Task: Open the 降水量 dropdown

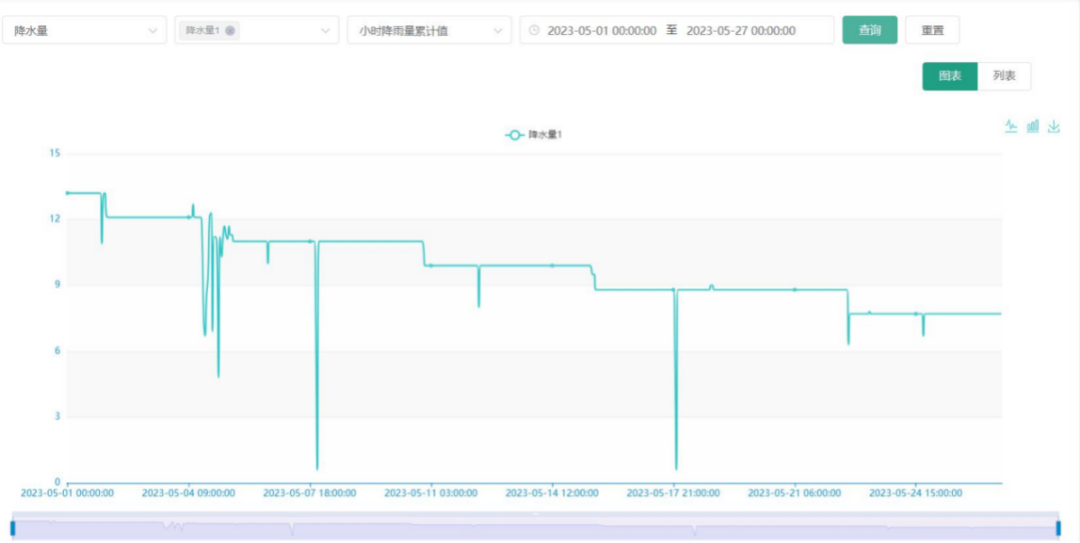Action: 85,30
